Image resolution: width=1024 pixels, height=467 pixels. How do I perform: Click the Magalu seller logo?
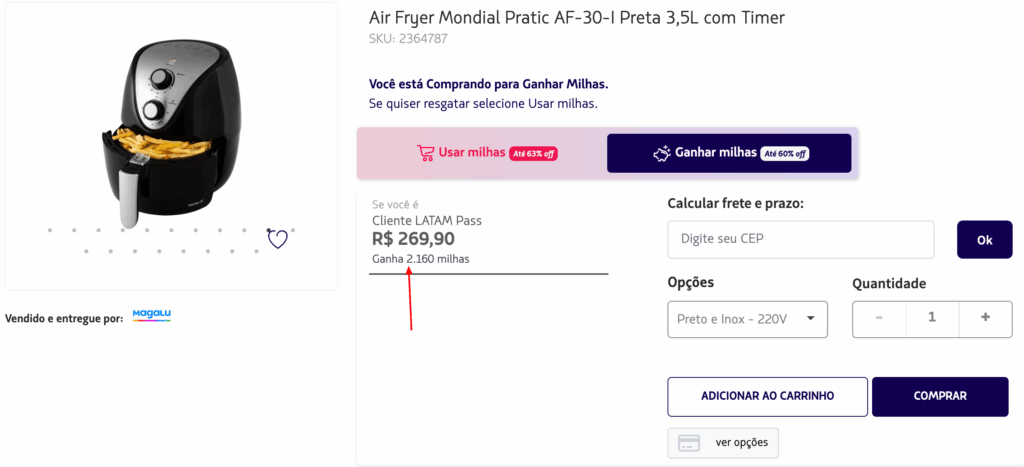click(x=152, y=316)
